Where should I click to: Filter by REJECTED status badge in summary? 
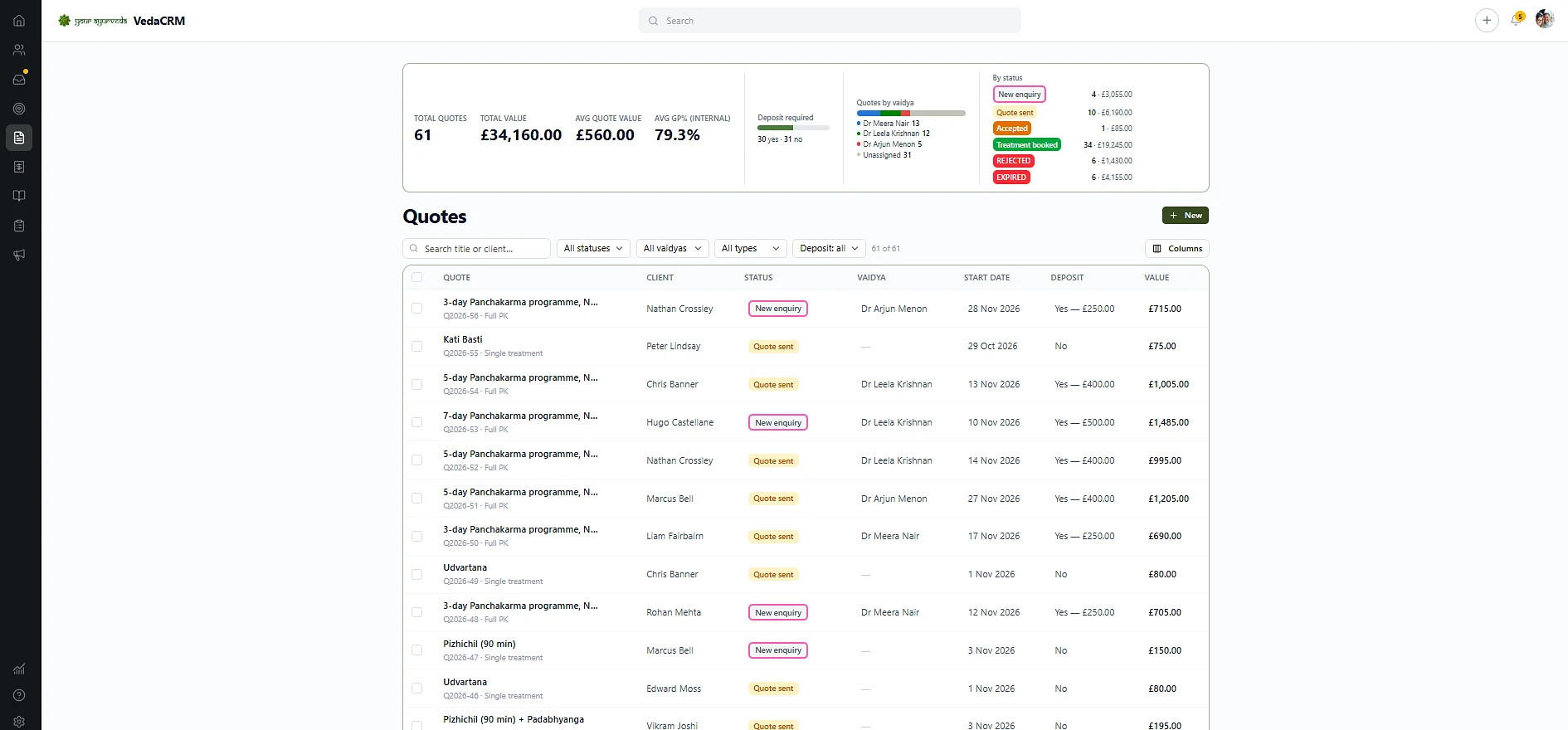(1014, 161)
